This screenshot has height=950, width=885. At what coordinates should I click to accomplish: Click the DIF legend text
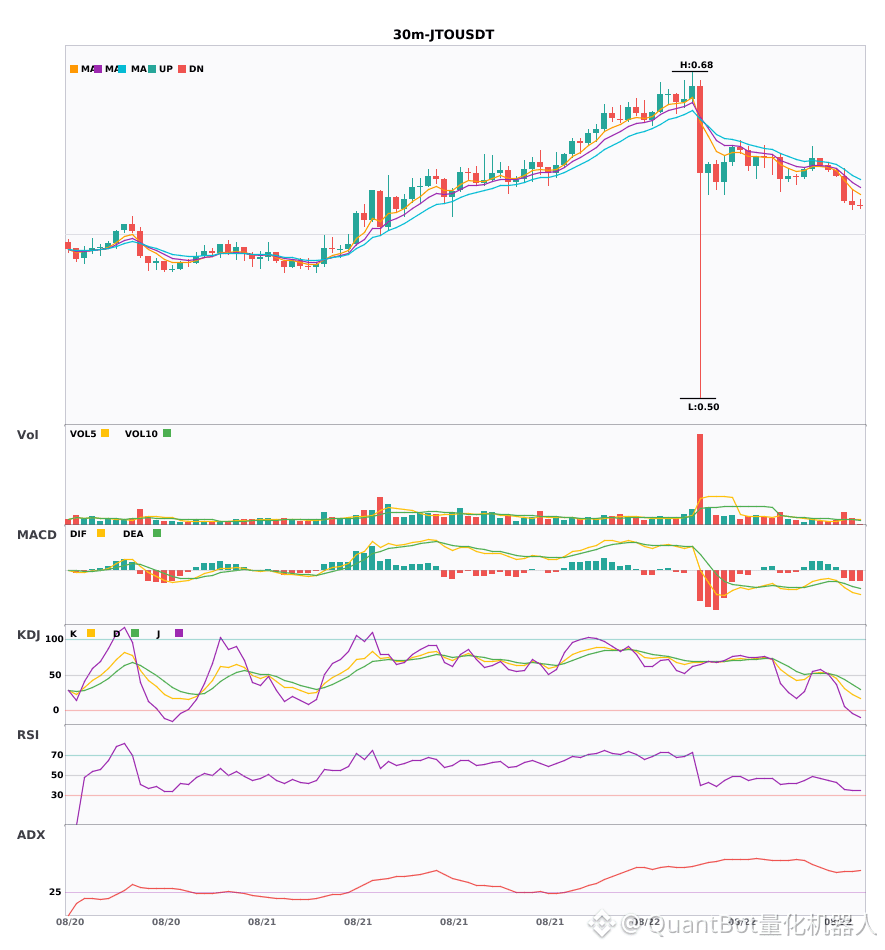(78, 534)
